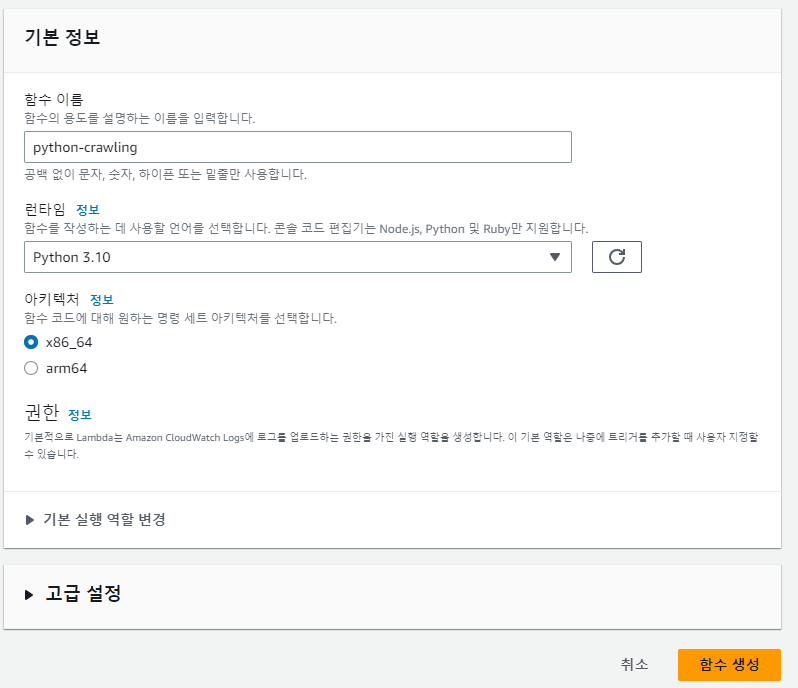Screen dimensions: 798x688
Task: Open 정보 link next to 런타임
Action: (x=88, y=210)
